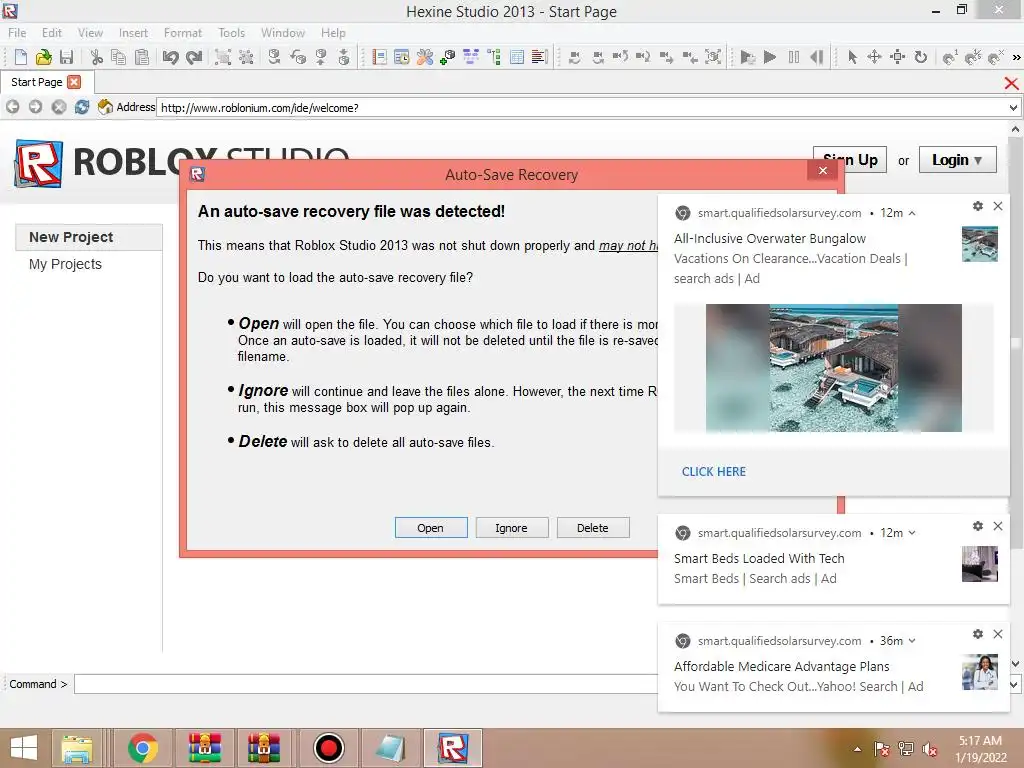Click the Zoom to extents camera icon
Screen dimensions: 1024x768
714,57
